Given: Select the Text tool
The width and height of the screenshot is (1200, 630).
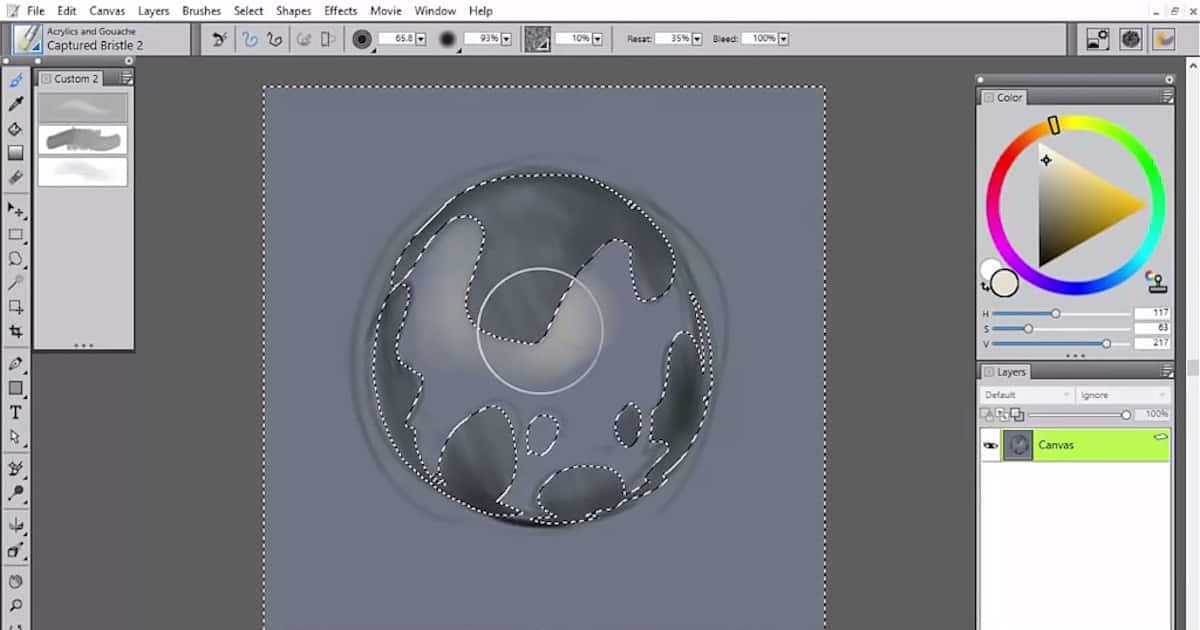Looking at the screenshot, I should point(16,411).
